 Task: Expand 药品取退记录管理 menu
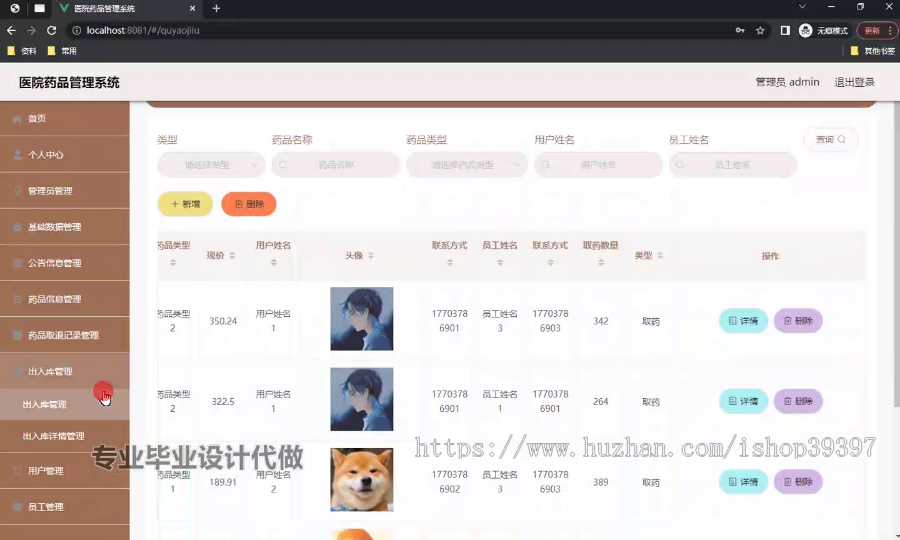coord(64,335)
